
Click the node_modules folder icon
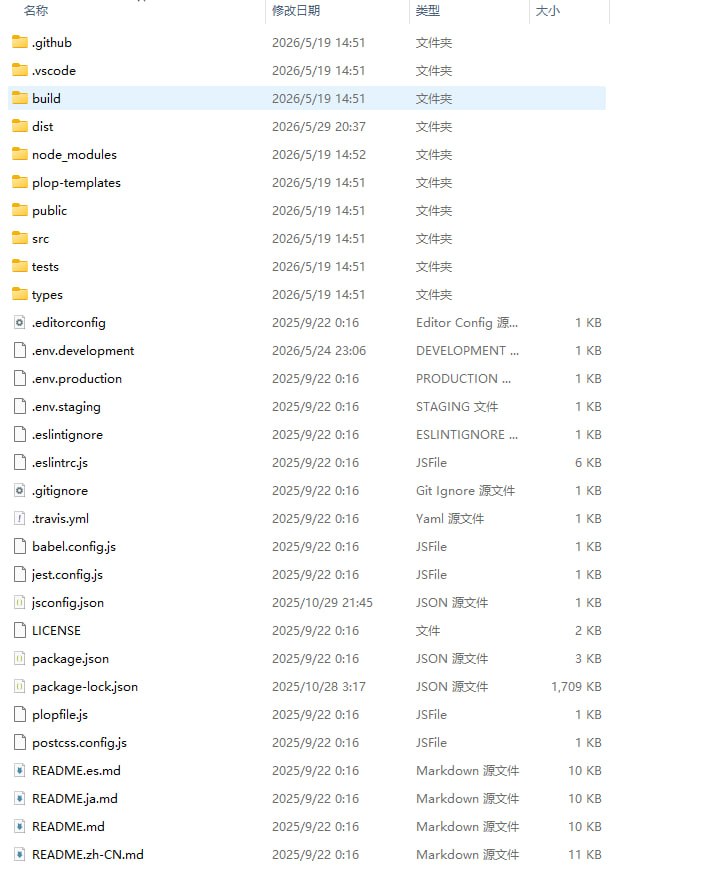pos(19,154)
